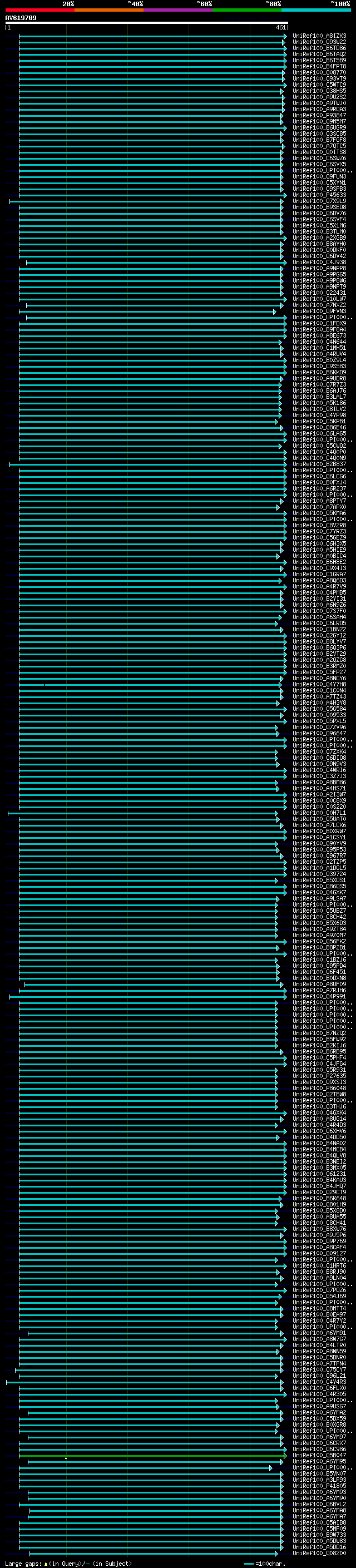Open hit UniRef100_A9ZT84

click(319, 929)
